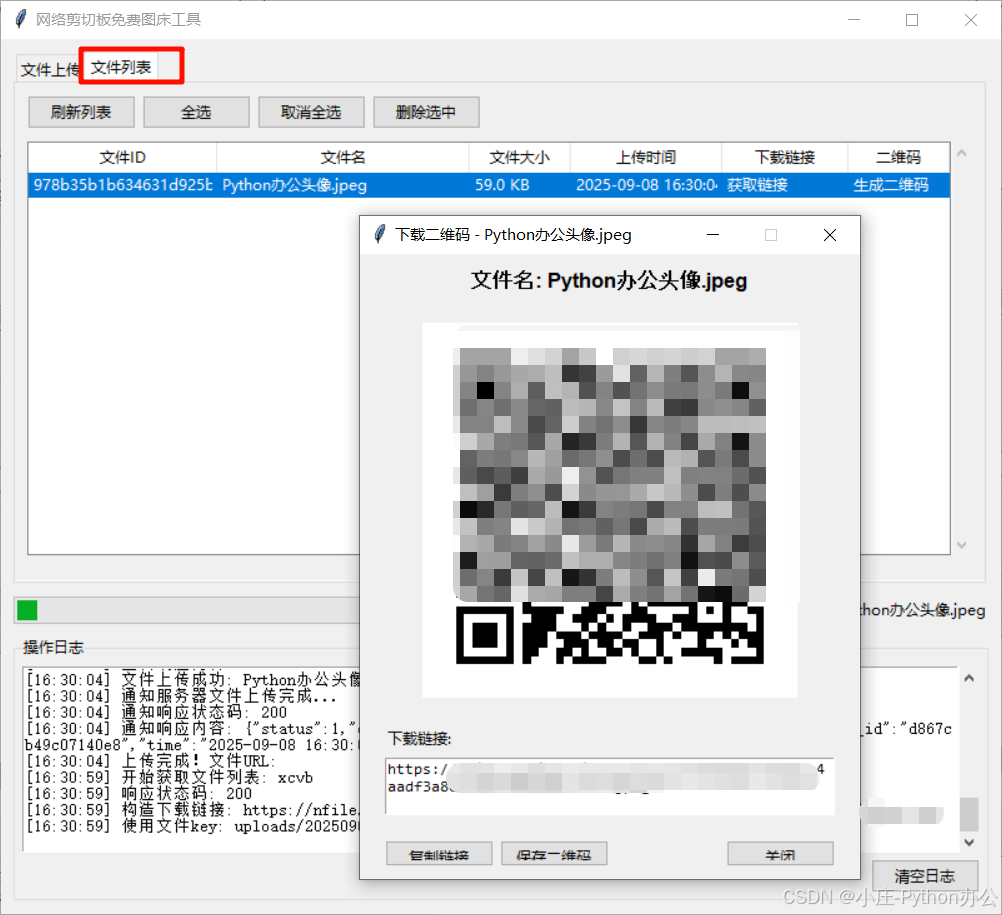Viewport: 1002px width, 915px height.
Task: Click the QR code image in dialog
Action: (610, 510)
